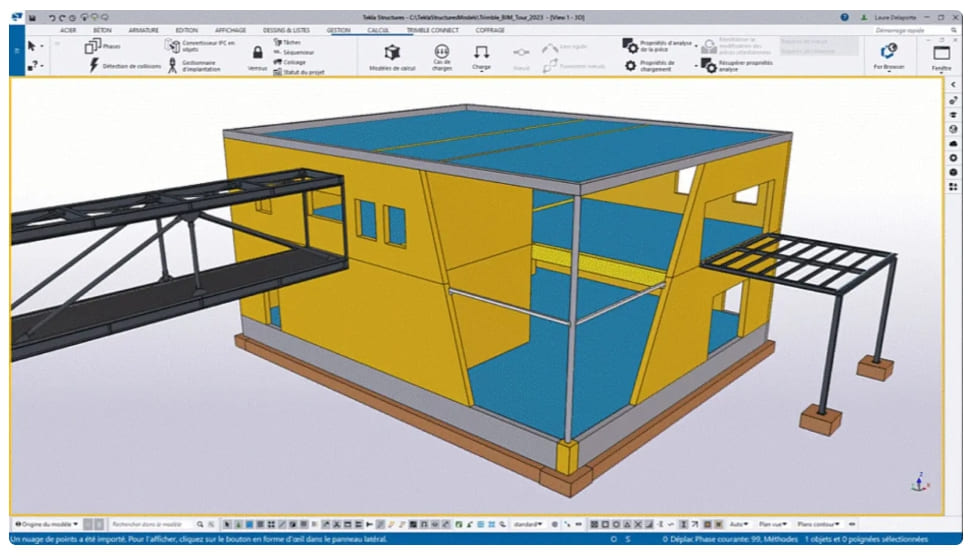Click user name Laure Delaporte
This screenshot has height=556, width=977.
pyautogui.click(x=895, y=17)
